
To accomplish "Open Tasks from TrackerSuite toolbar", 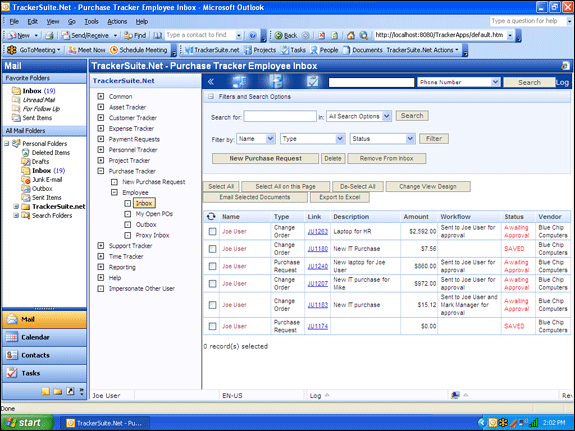I will coord(293,50).
